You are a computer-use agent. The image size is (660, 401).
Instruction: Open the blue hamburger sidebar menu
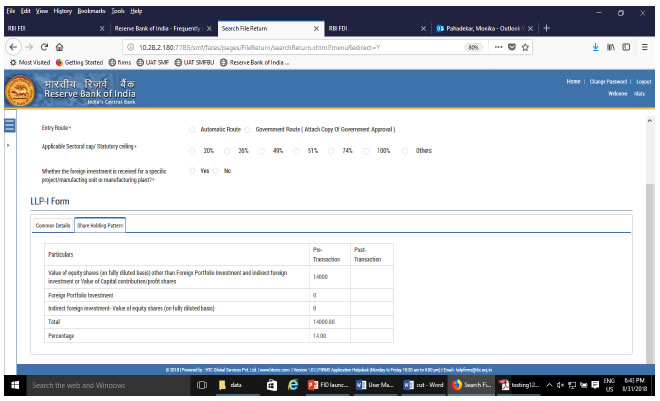click(x=10, y=125)
